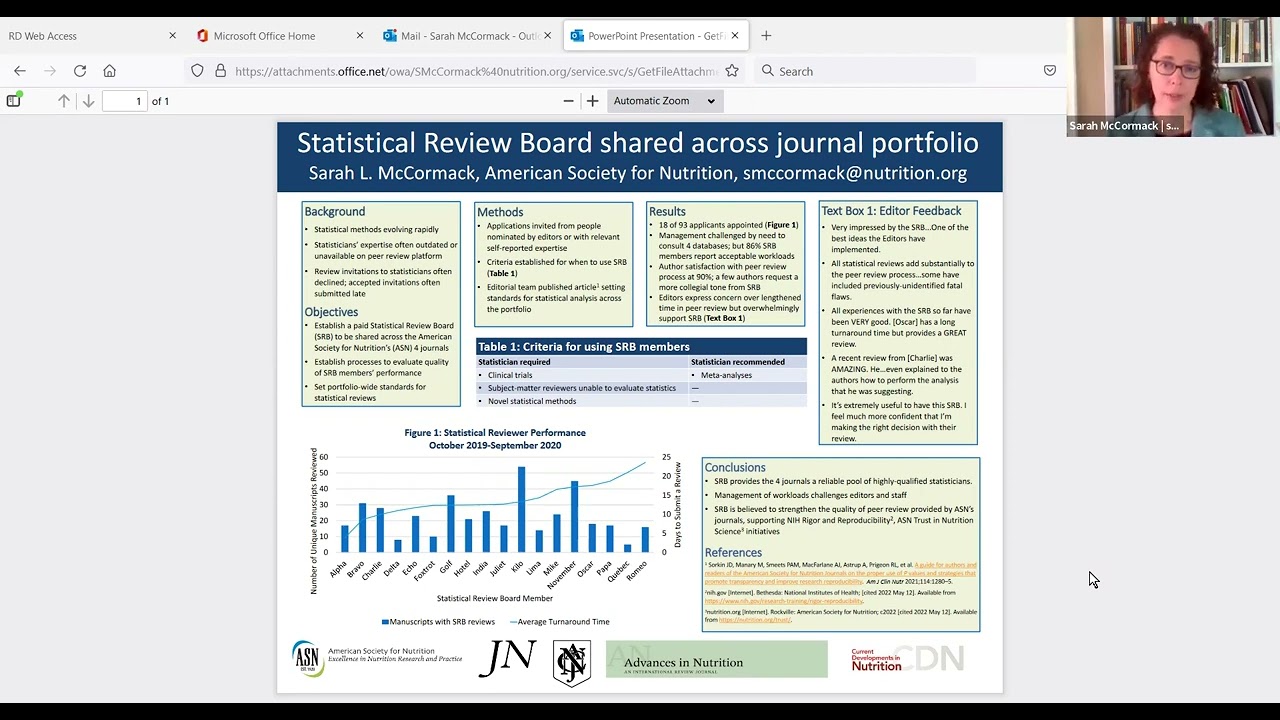Click the URL address bar
Image resolution: width=1280 pixels, height=720 pixels.
(x=476, y=71)
